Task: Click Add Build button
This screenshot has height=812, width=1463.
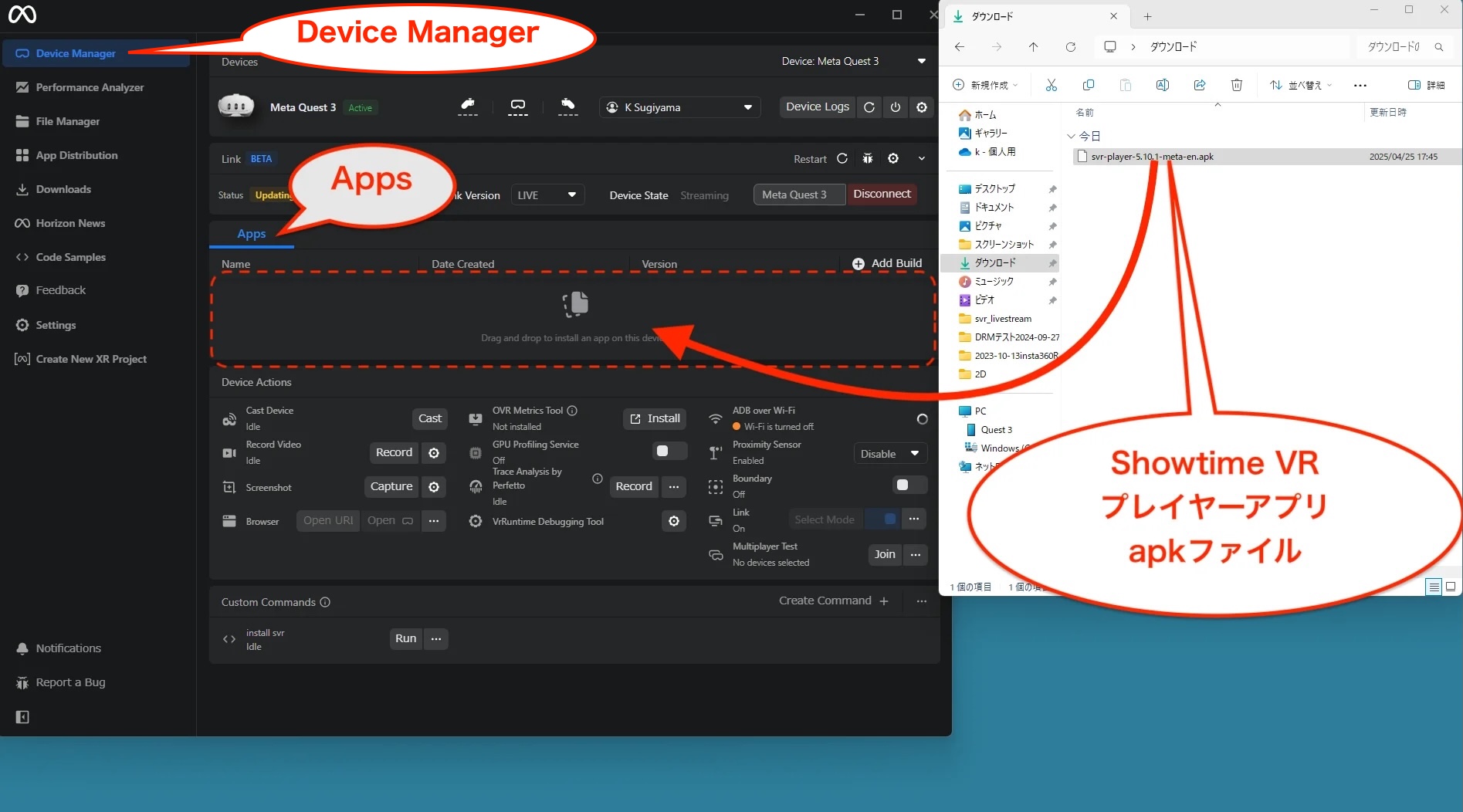Action: coord(887,264)
